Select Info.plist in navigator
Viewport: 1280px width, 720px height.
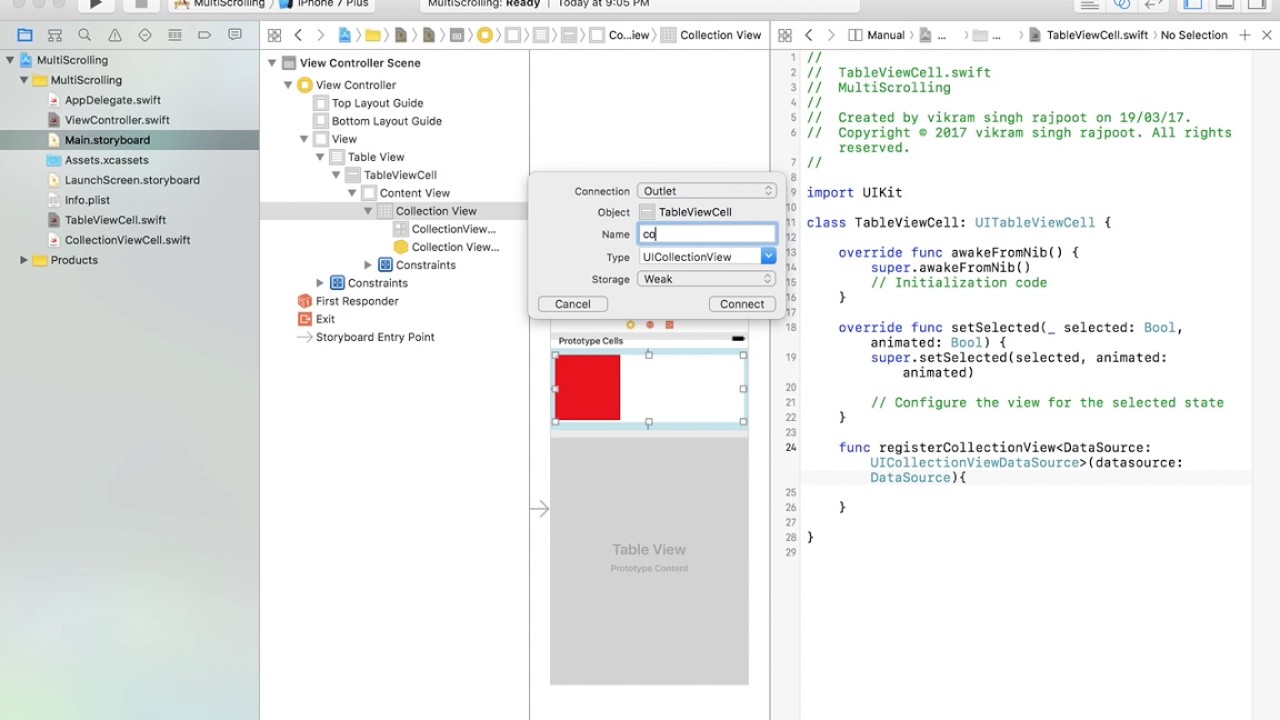point(87,200)
